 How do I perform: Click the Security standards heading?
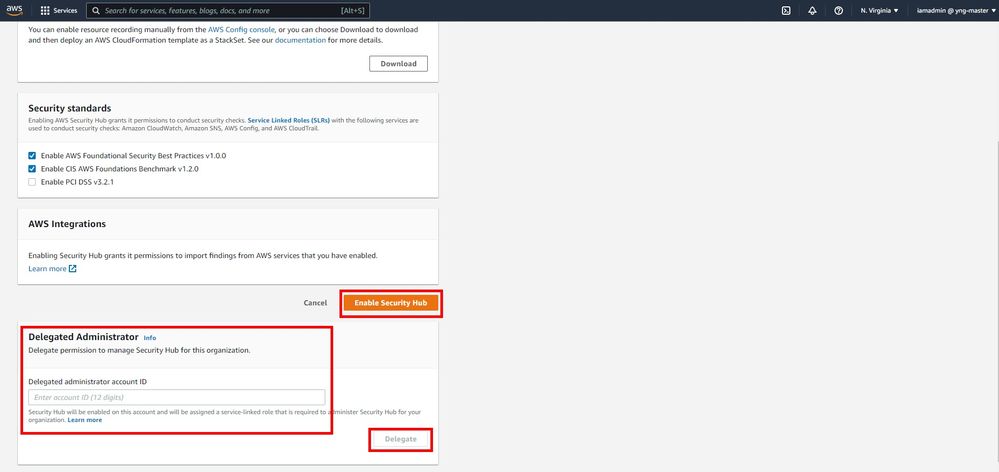click(x=70, y=108)
